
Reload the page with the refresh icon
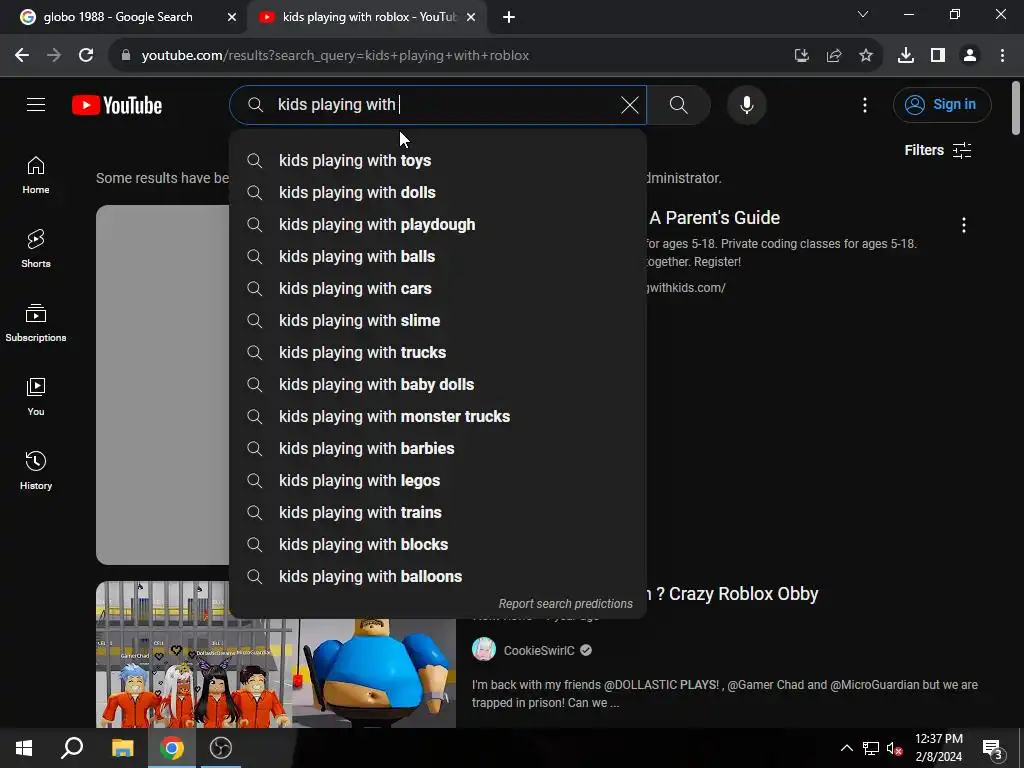coord(86,56)
